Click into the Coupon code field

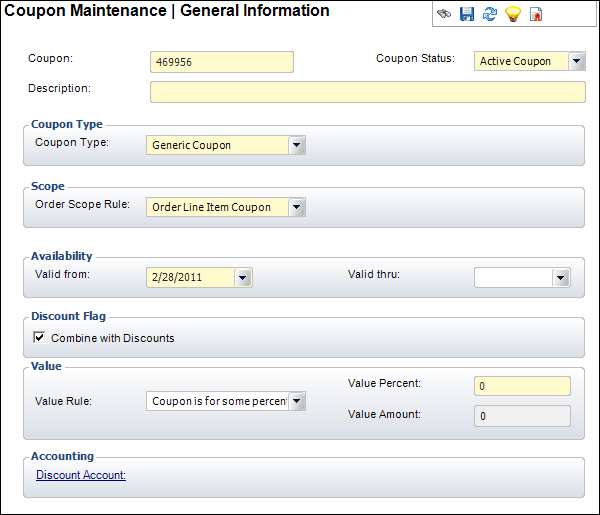[221, 62]
